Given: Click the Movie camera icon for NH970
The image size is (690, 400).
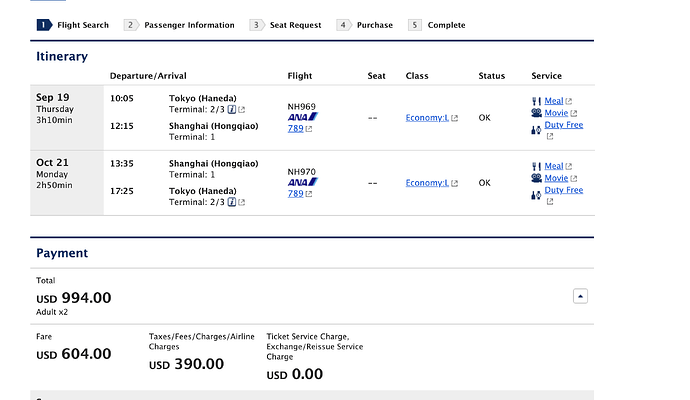Looking at the screenshot, I should pos(536,178).
